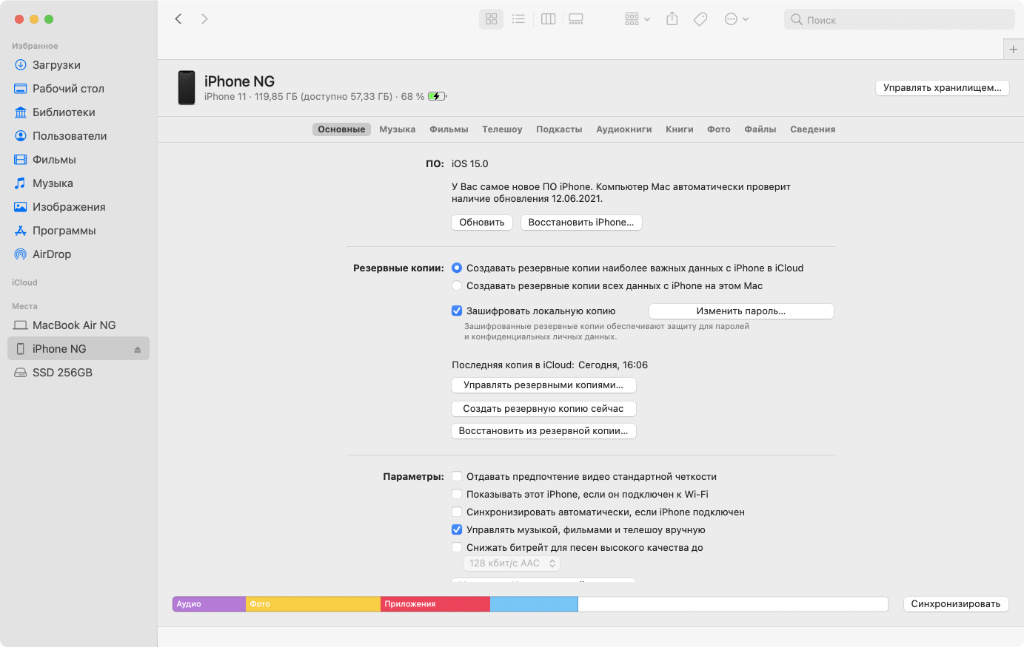This screenshot has height=647, width=1024.
Task: Open AirDrop in the sidebar
Action: [x=52, y=254]
